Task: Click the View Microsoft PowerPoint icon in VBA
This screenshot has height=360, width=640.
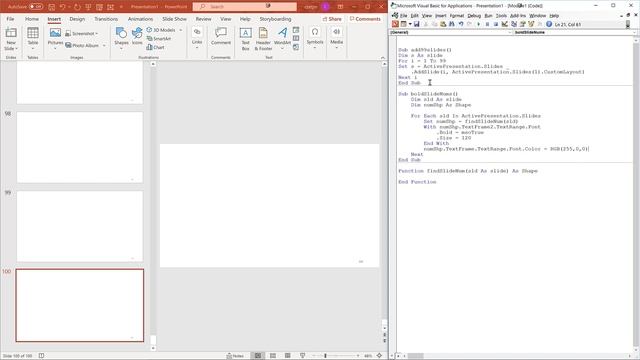Action: tap(395, 24)
